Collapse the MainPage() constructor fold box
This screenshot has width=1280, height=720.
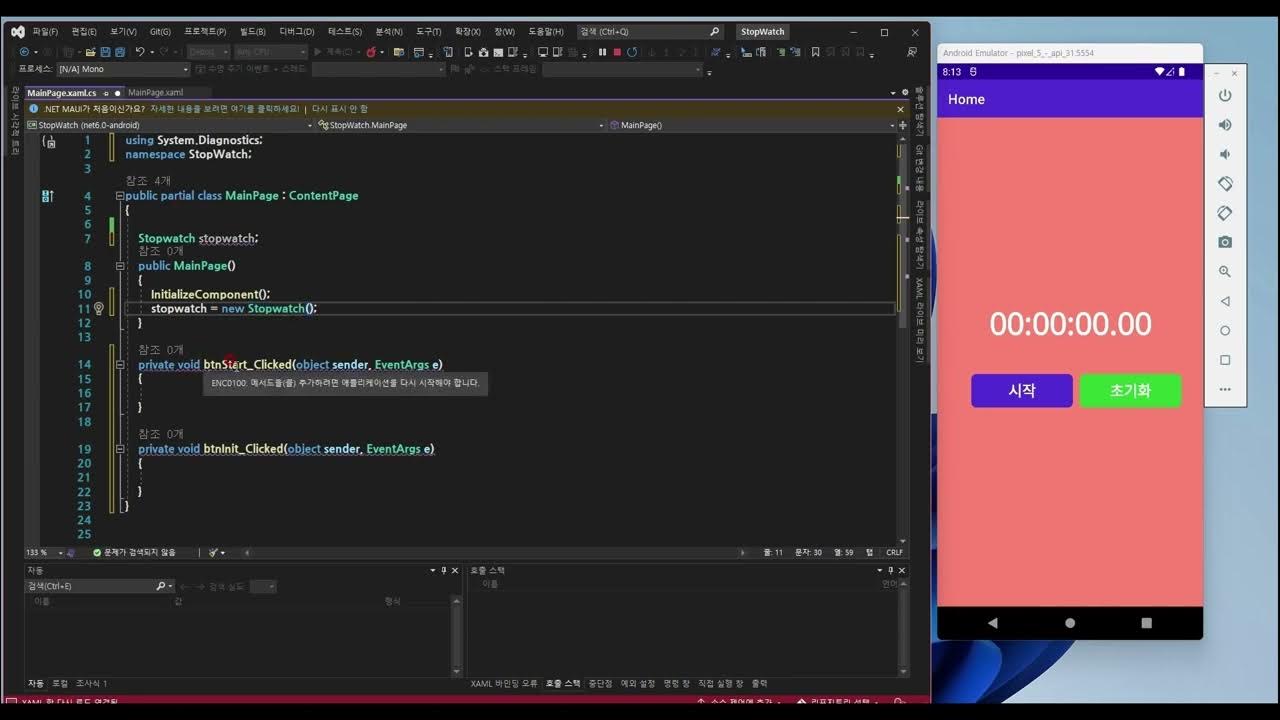[120, 266]
